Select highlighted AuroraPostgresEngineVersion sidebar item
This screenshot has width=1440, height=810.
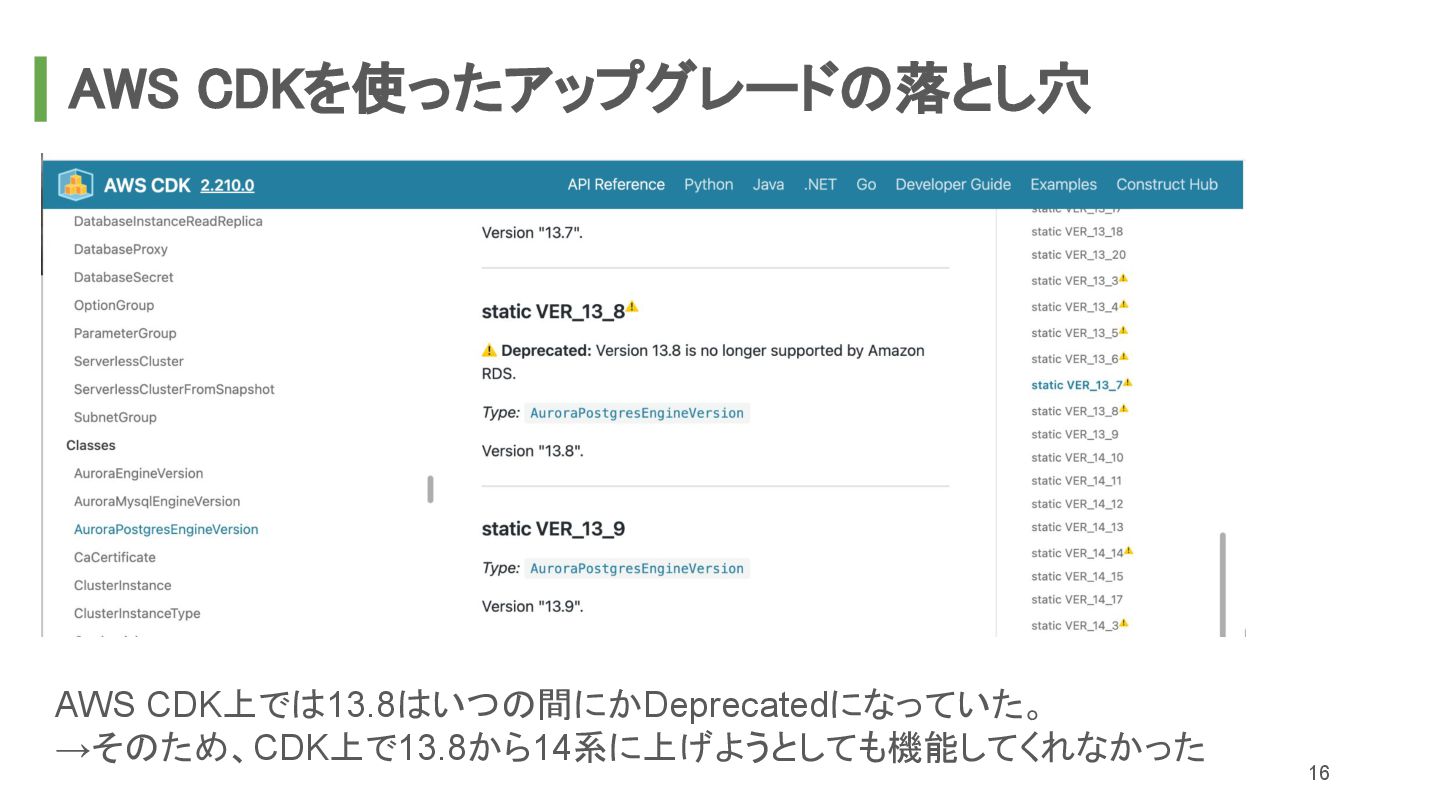point(166,529)
